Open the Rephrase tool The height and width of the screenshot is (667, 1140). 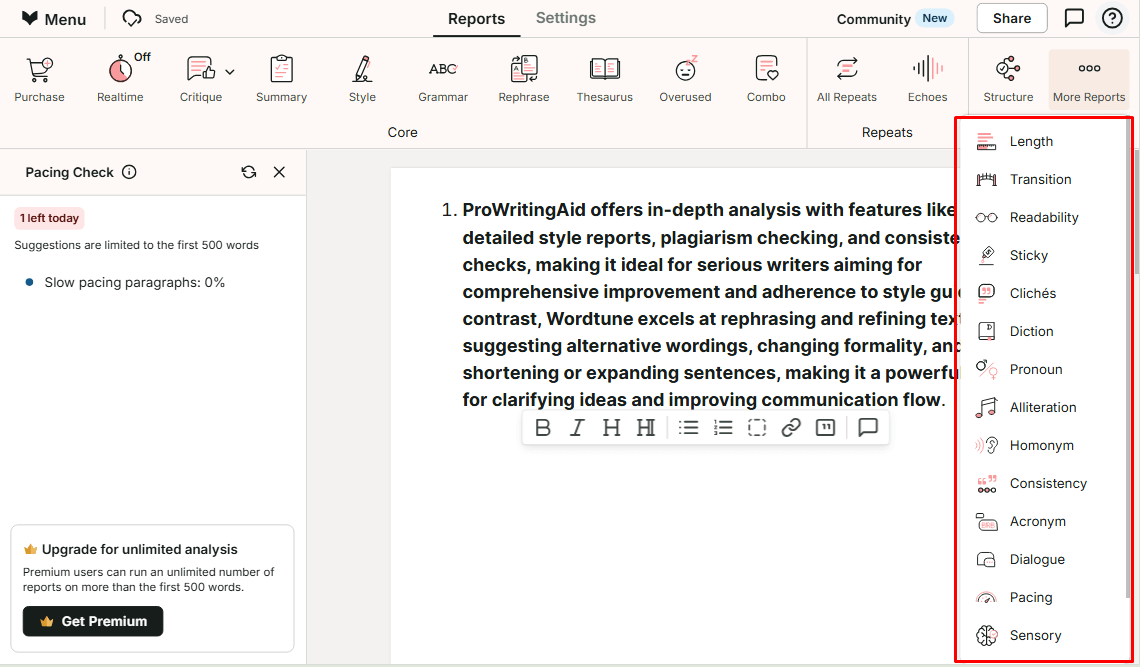click(523, 80)
